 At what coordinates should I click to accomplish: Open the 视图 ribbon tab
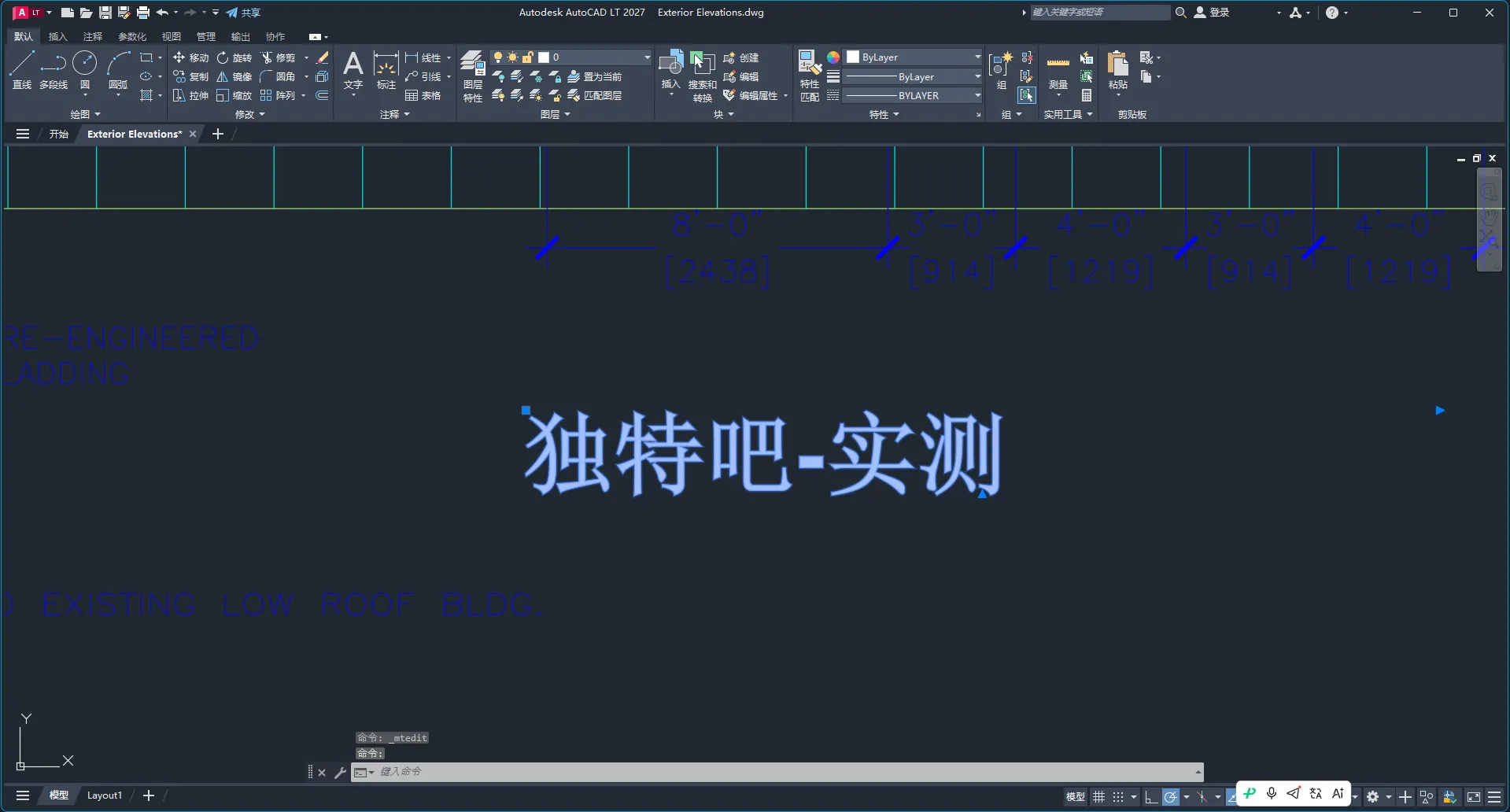pyautogui.click(x=172, y=37)
